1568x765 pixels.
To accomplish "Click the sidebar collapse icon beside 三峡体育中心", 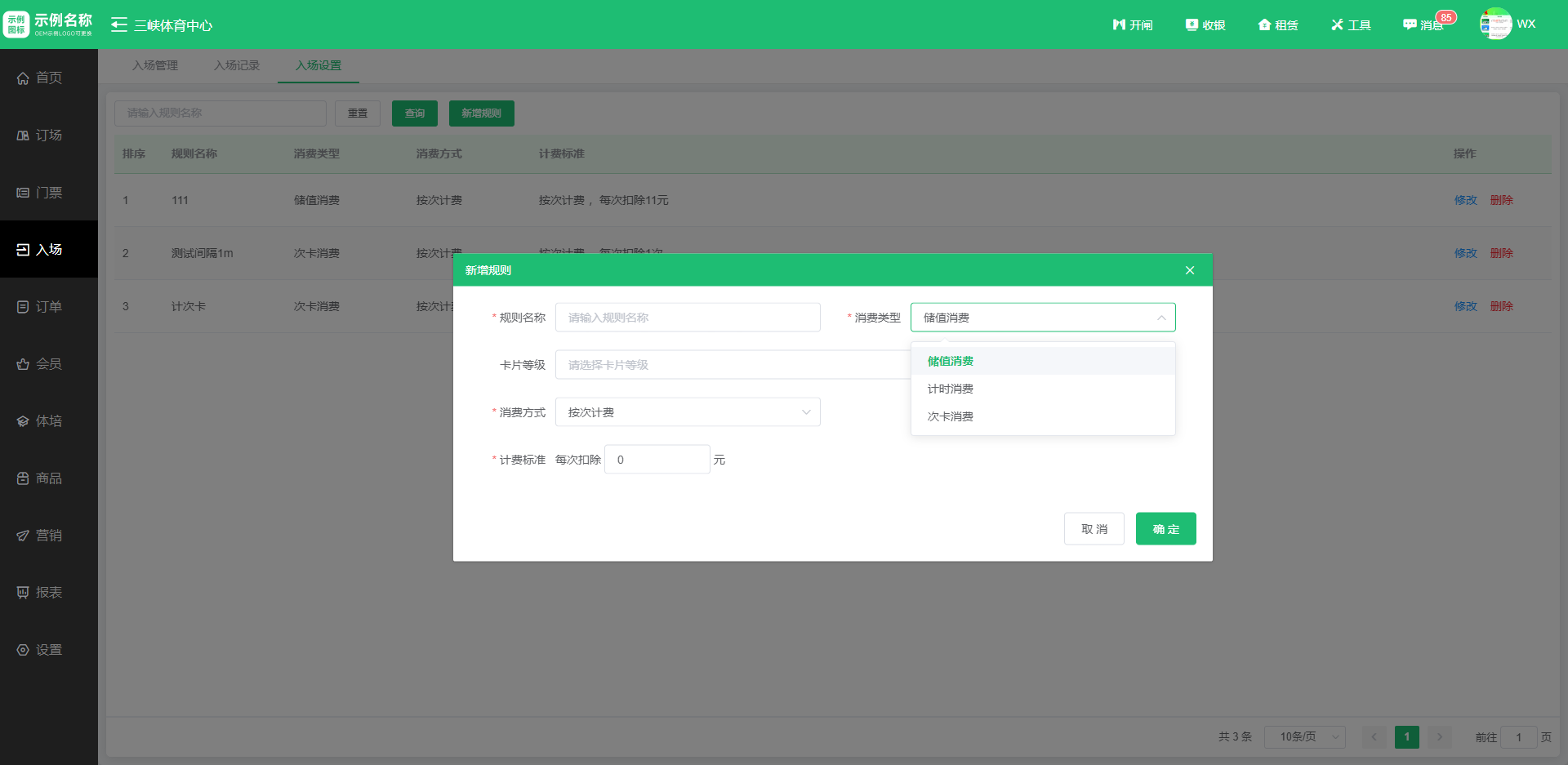I will [119, 24].
